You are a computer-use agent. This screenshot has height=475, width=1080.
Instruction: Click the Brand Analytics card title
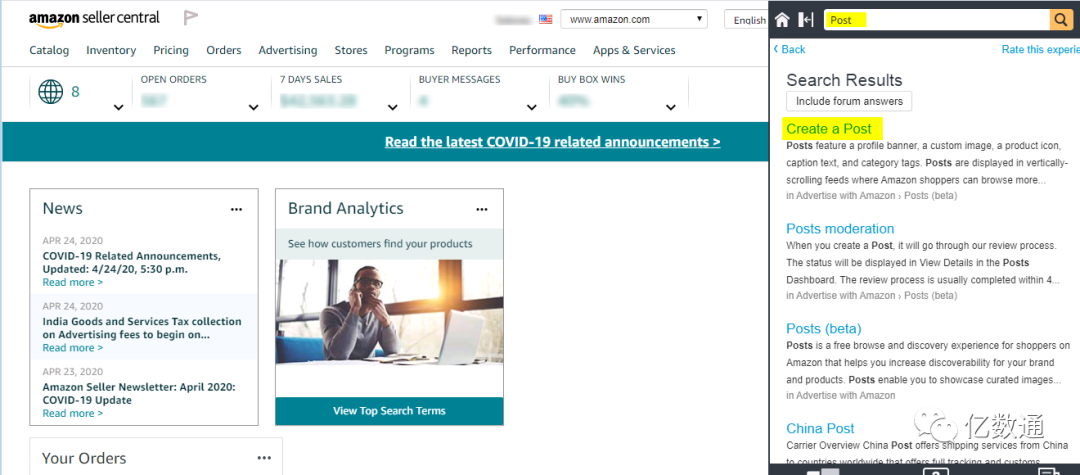(346, 209)
